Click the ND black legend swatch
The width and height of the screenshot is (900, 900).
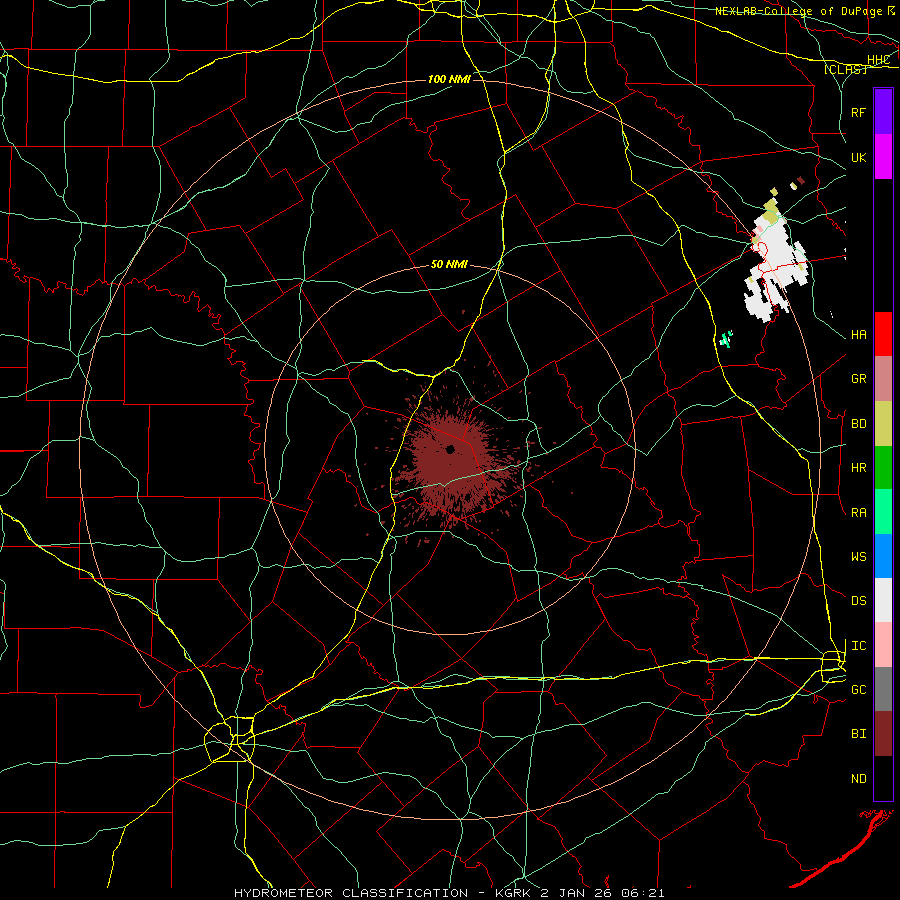point(883,778)
